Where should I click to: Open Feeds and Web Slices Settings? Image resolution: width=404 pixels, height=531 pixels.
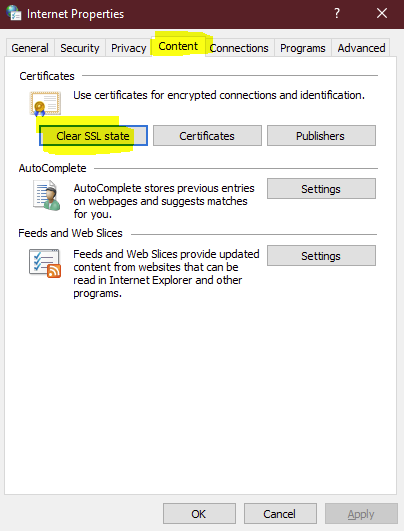[321, 256]
